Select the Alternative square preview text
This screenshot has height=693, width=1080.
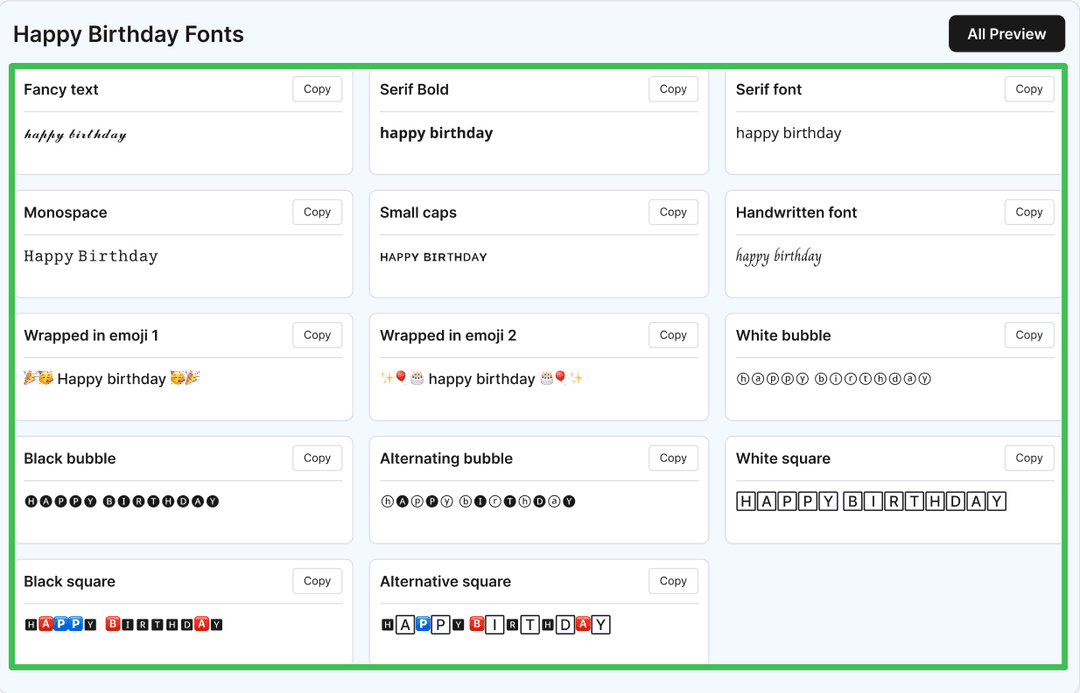click(495, 624)
